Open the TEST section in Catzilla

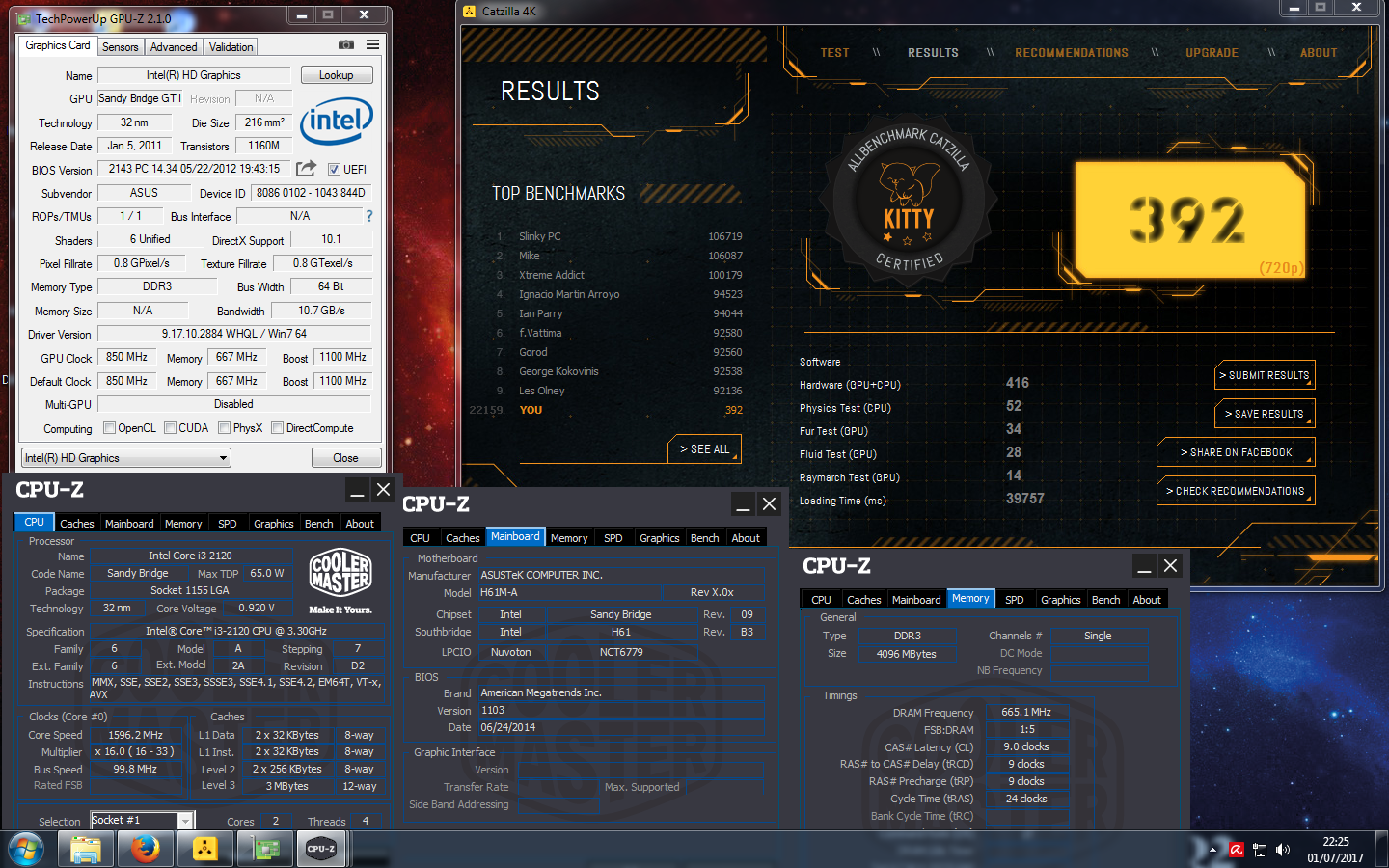835,53
